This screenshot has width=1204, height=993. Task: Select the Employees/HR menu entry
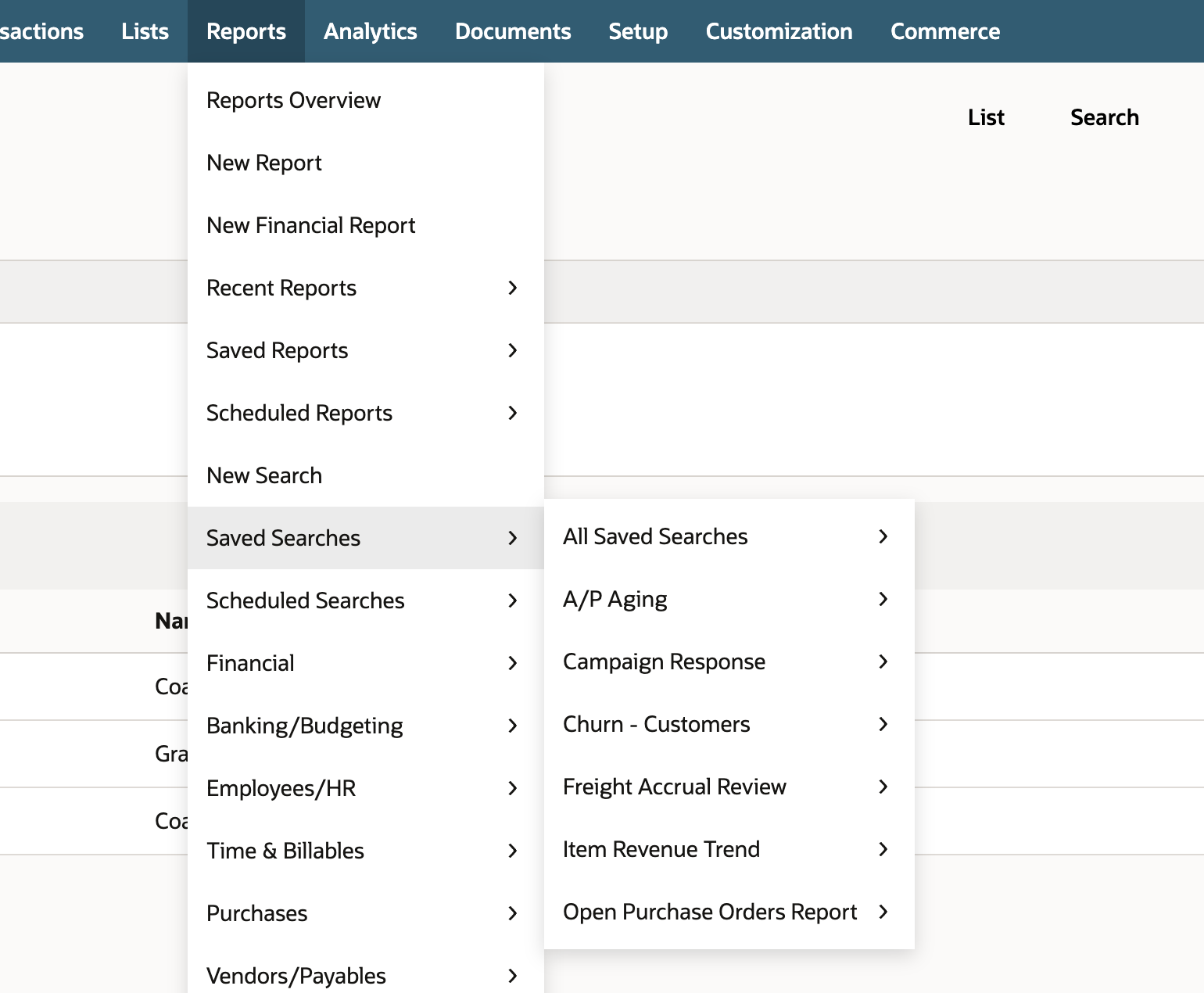(366, 788)
